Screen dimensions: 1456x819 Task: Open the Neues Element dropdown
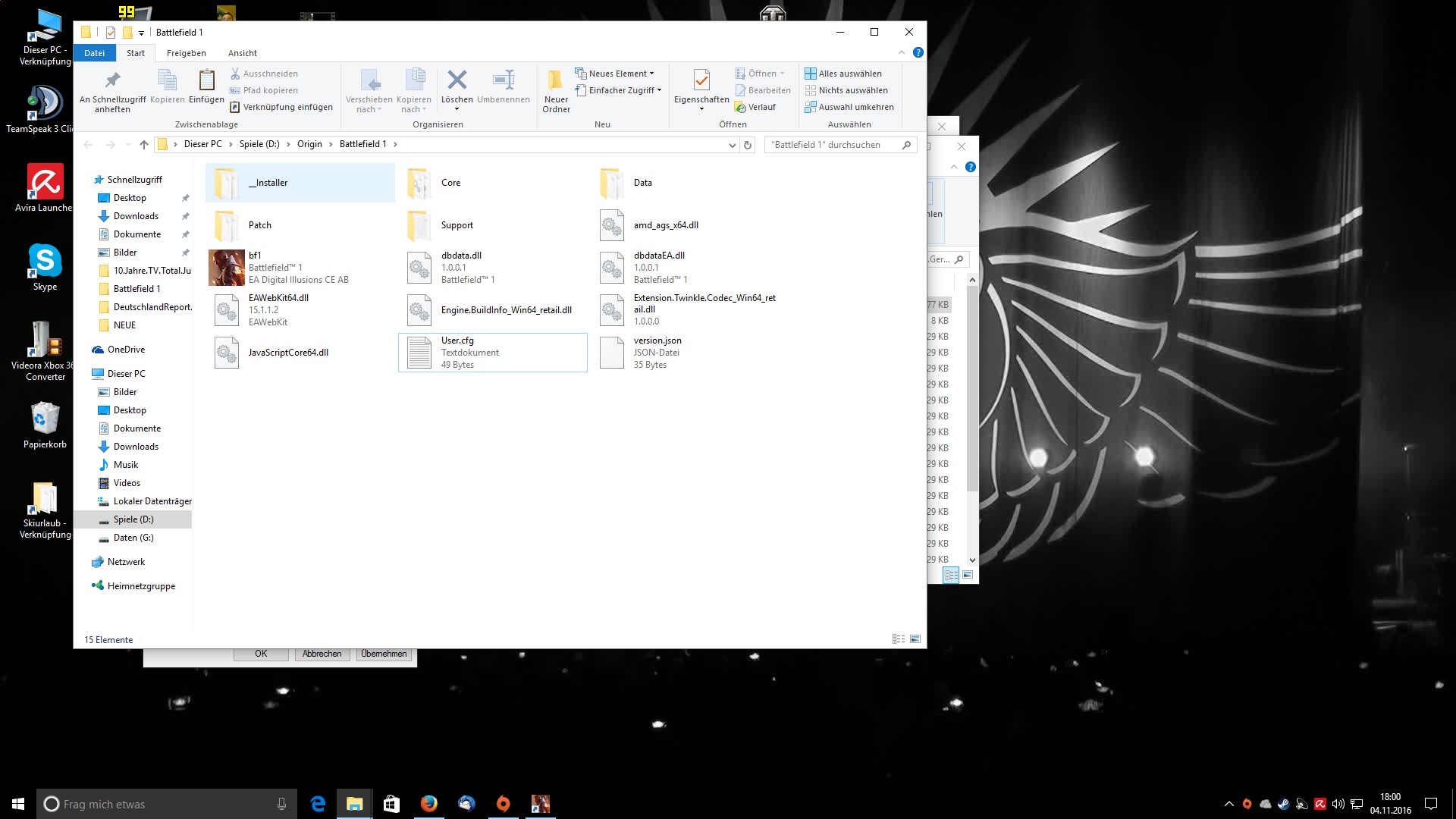coord(619,74)
